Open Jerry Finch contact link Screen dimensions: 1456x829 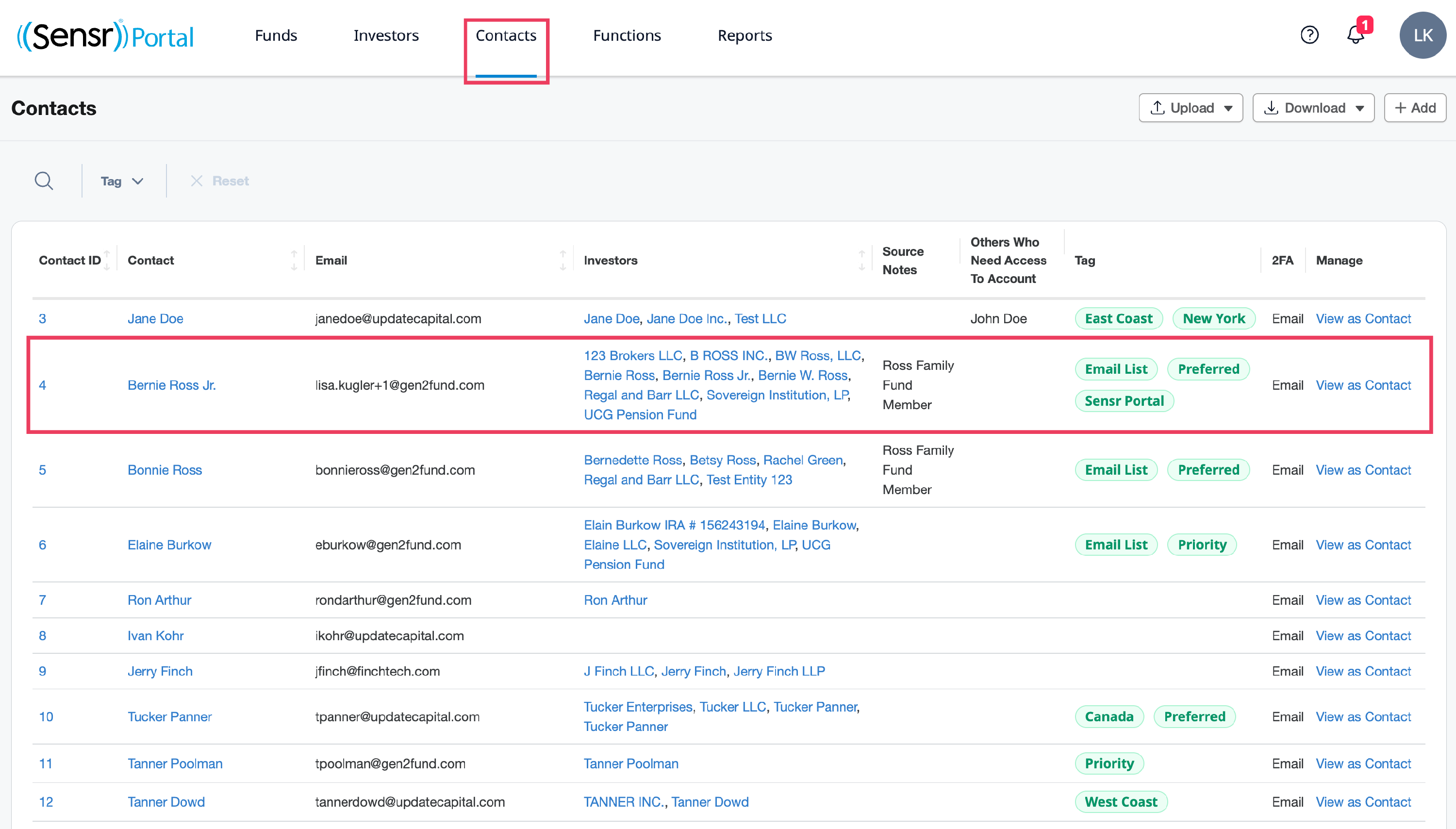point(160,671)
